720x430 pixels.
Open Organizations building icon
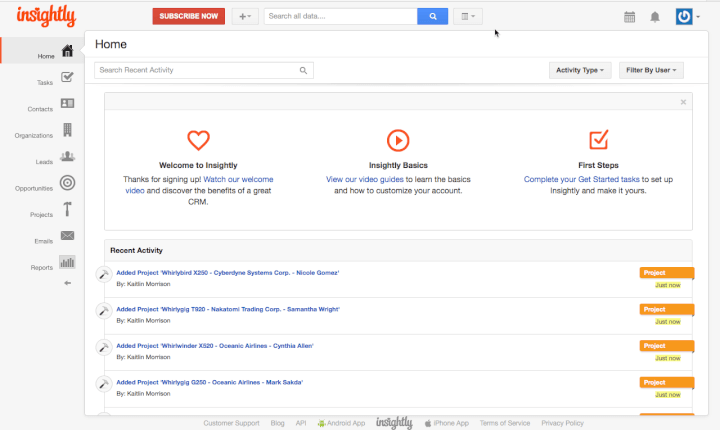pyautogui.click(x=67, y=130)
